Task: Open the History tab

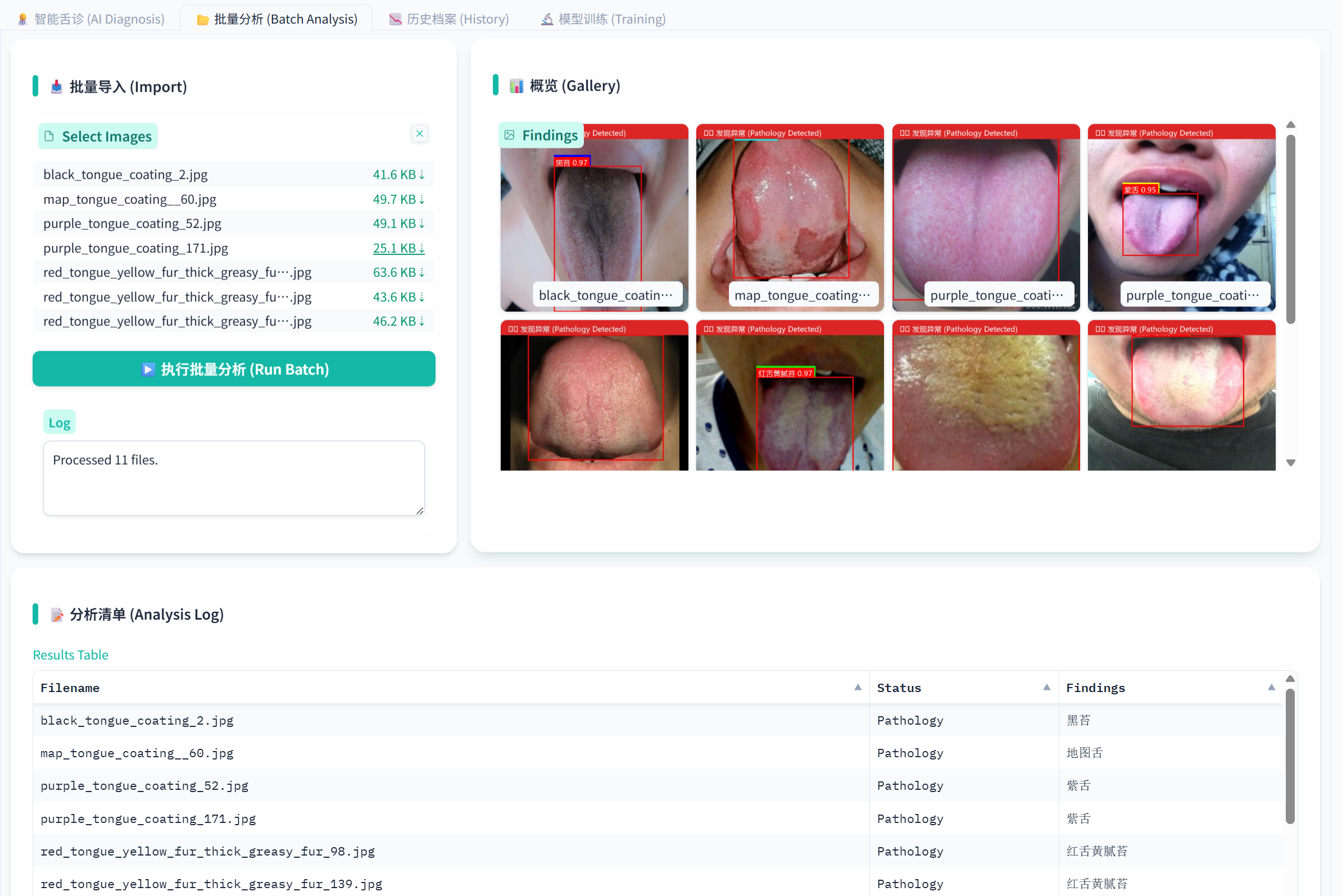Action: pyautogui.click(x=449, y=19)
